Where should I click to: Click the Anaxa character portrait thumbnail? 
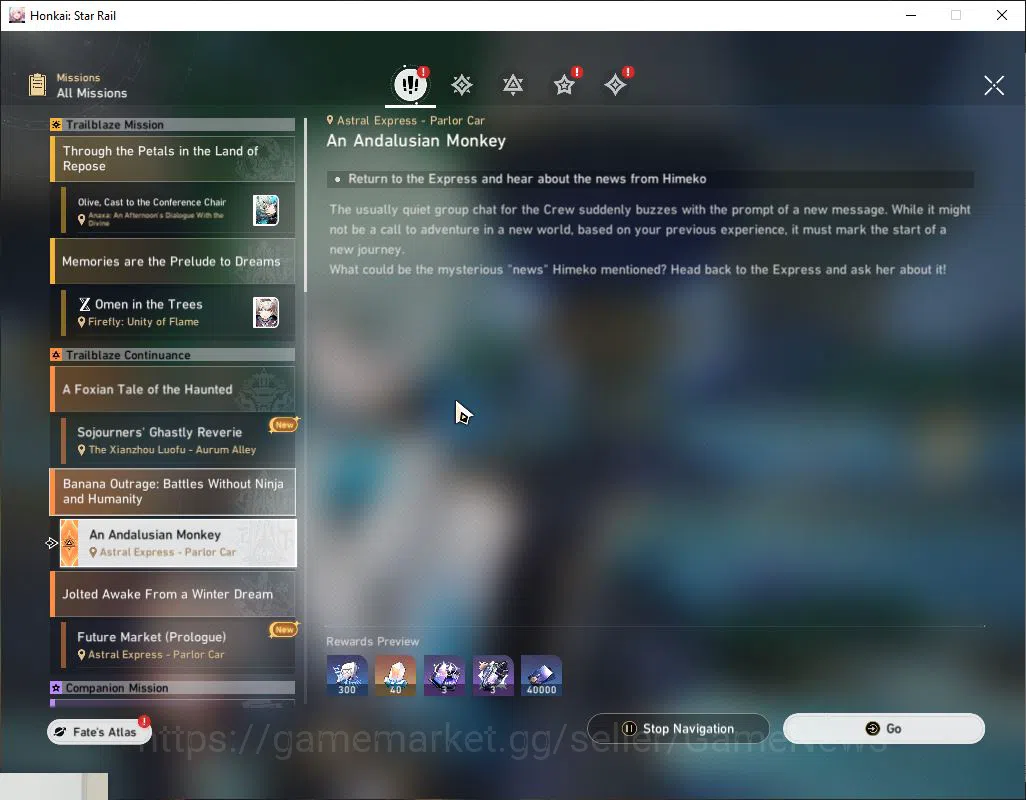tap(266, 210)
